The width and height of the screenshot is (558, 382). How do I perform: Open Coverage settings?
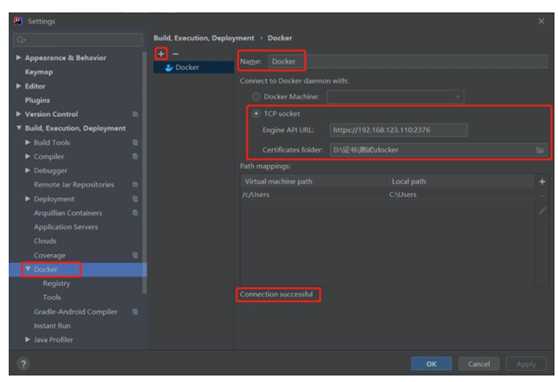click(49, 255)
